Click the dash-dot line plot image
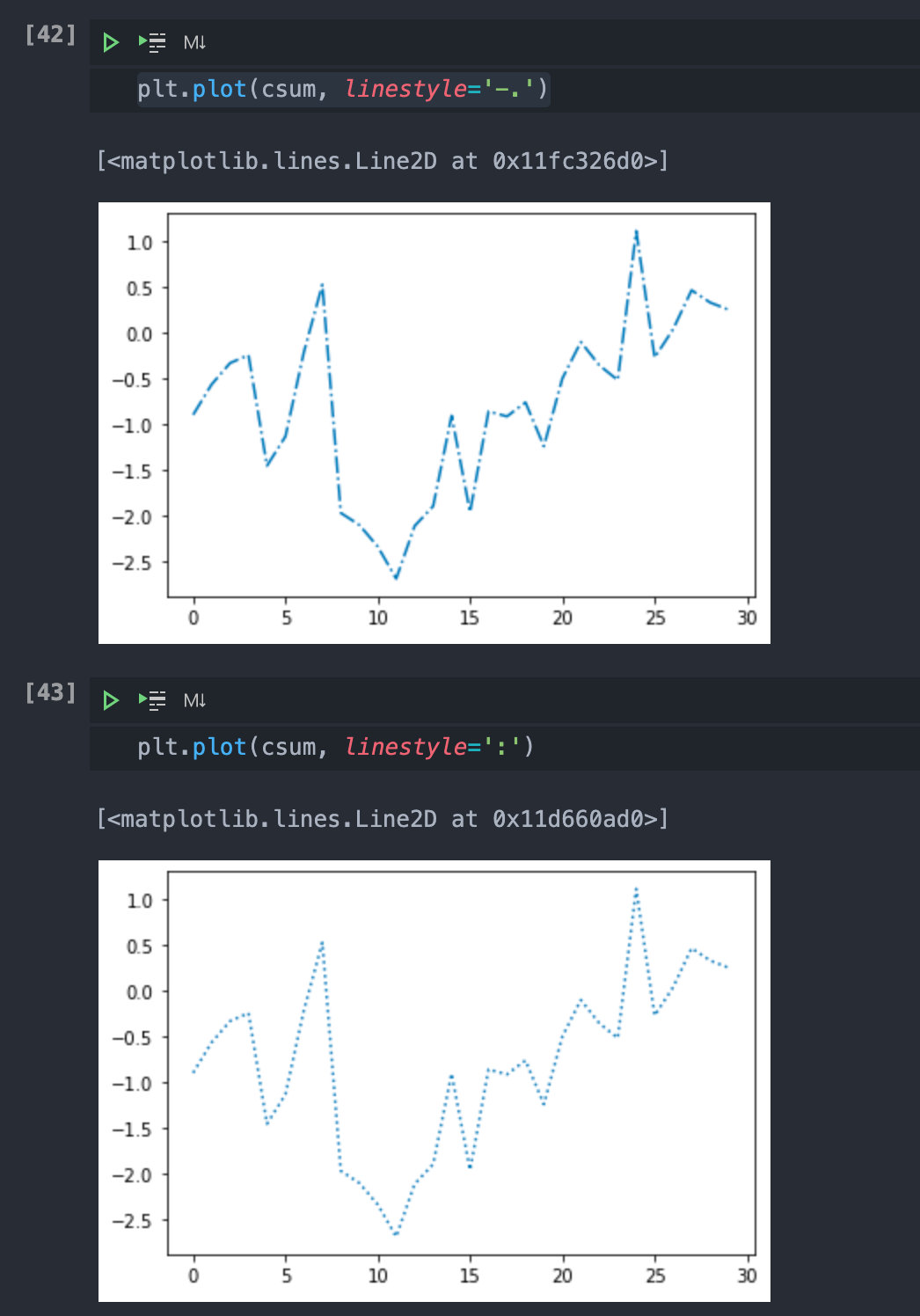 pyautogui.click(x=434, y=423)
